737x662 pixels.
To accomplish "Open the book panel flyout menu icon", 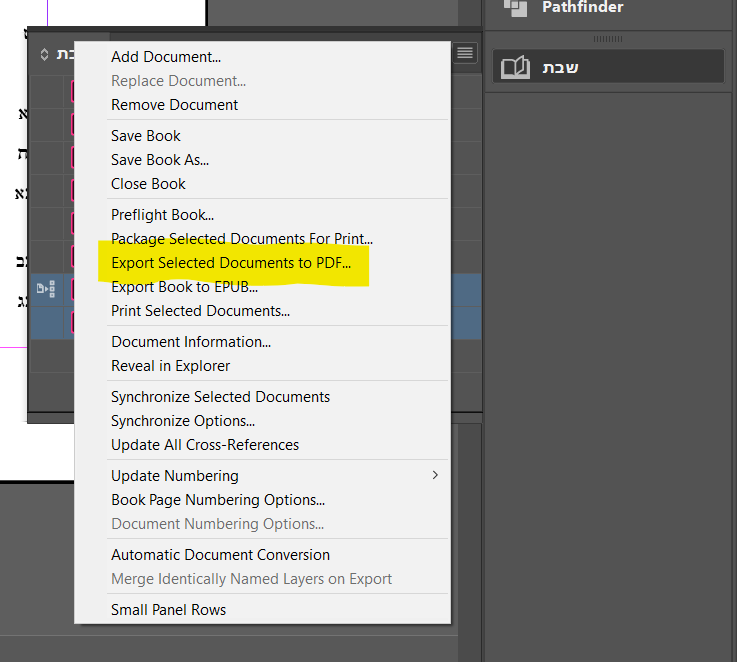I will 465,53.
